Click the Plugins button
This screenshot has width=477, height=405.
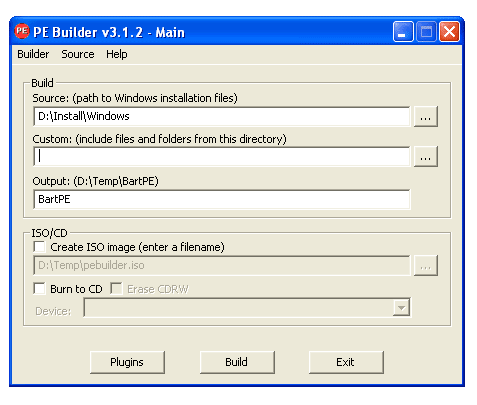click(127, 362)
